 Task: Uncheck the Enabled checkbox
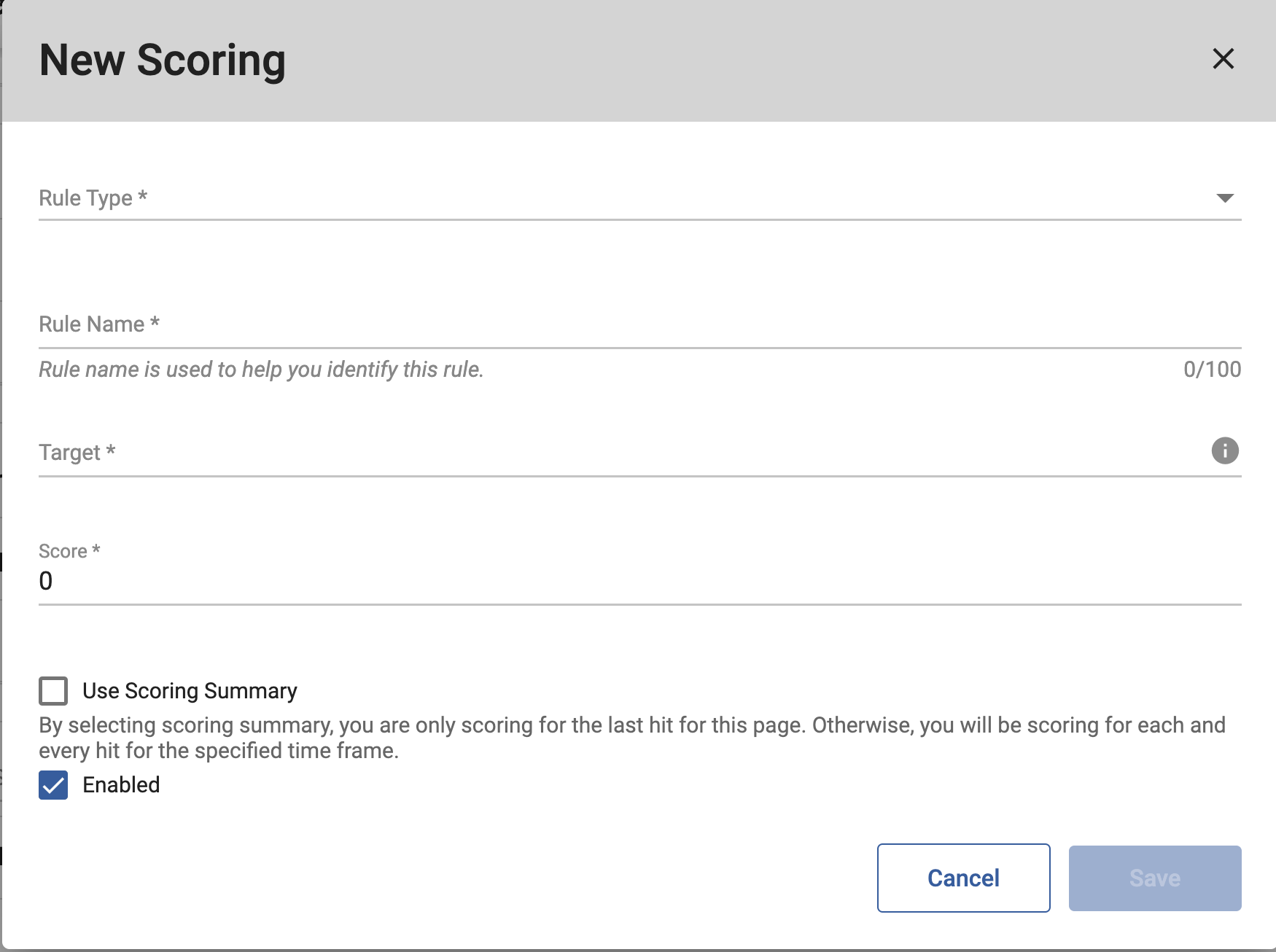tap(53, 785)
